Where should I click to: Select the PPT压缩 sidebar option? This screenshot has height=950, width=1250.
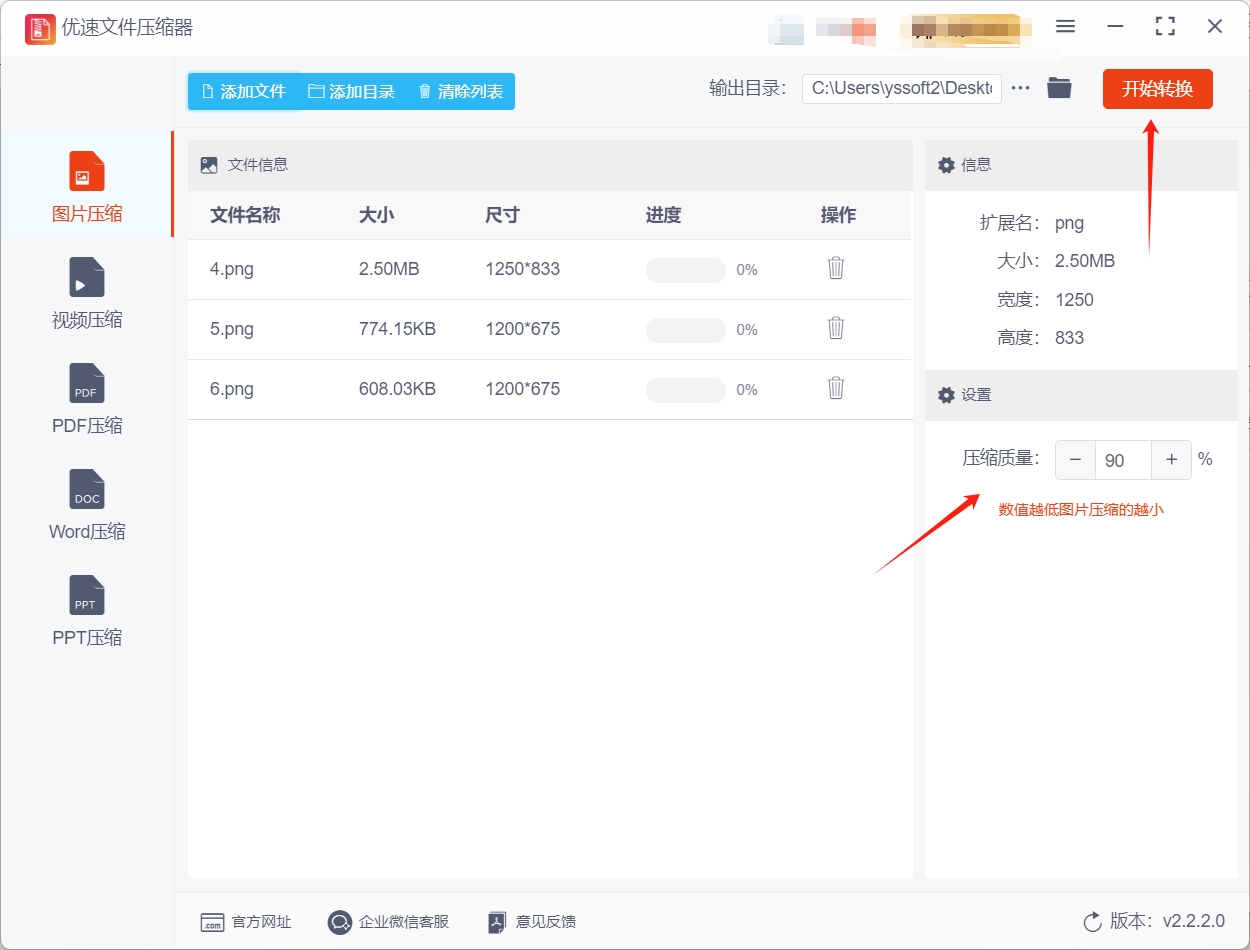tap(87, 610)
